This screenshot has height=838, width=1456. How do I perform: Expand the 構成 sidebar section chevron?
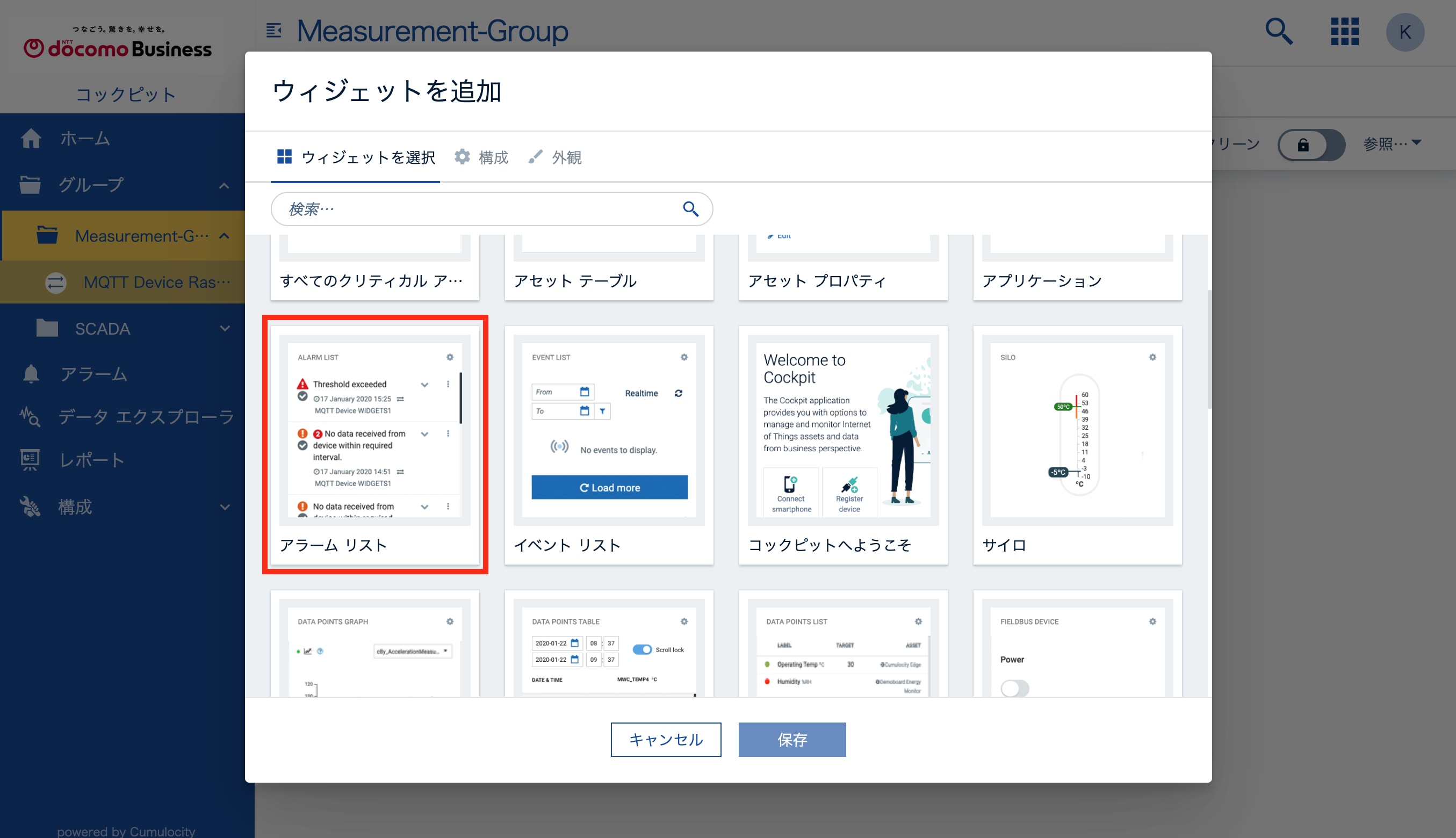click(225, 507)
